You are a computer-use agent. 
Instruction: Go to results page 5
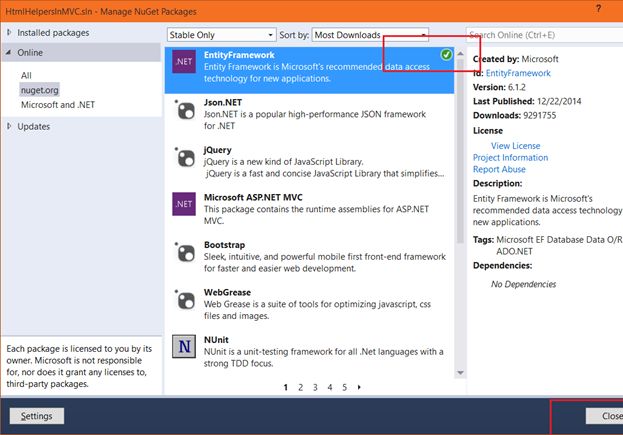pos(344,387)
